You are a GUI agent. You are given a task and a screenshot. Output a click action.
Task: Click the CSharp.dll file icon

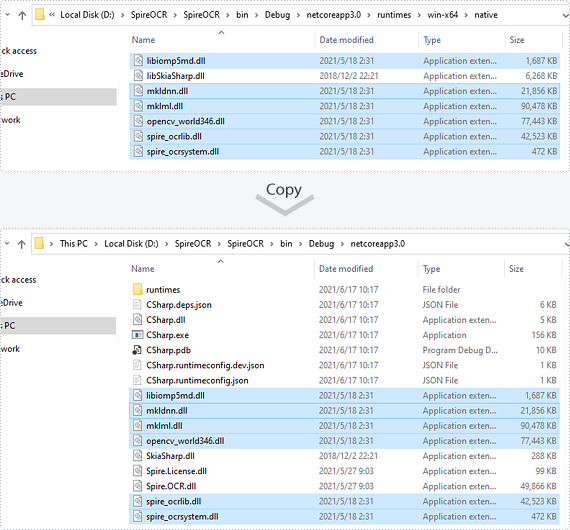pyautogui.click(x=137, y=320)
